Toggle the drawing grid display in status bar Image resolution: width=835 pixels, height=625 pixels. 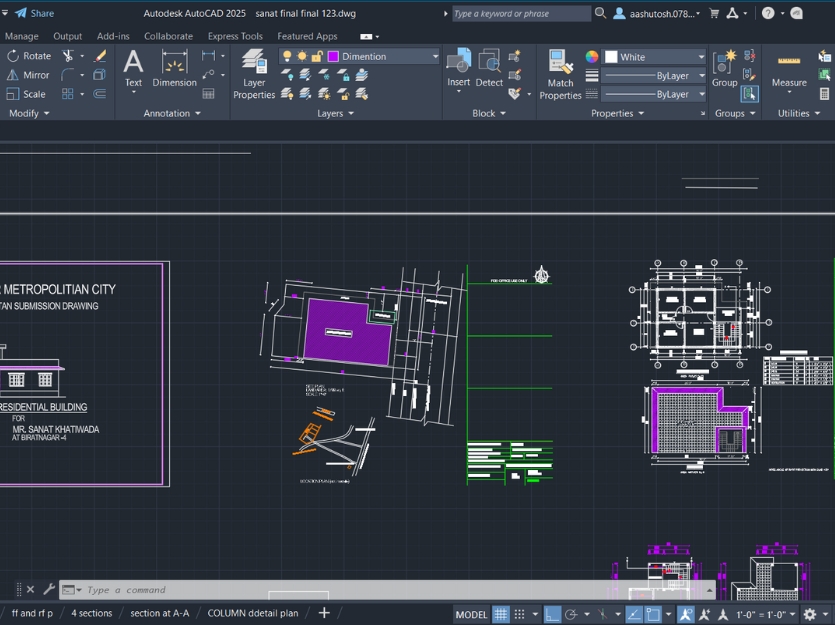coord(501,614)
